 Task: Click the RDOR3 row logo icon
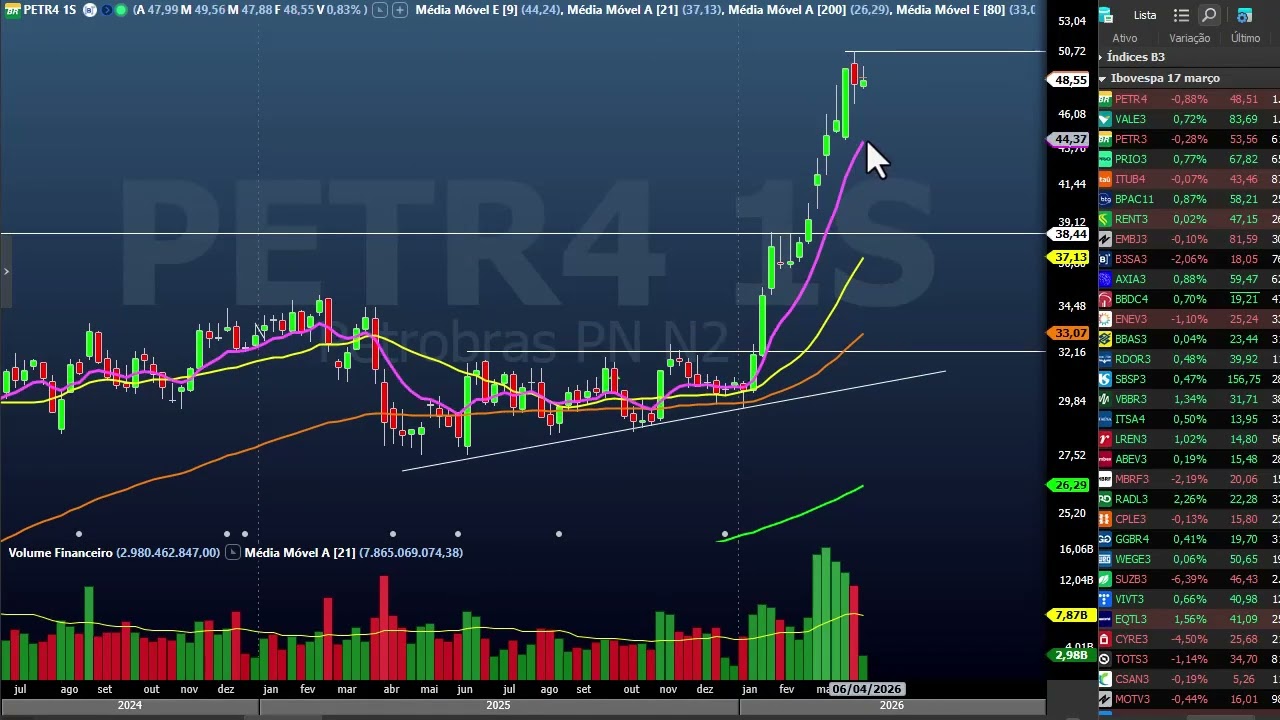pos(1105,359)
